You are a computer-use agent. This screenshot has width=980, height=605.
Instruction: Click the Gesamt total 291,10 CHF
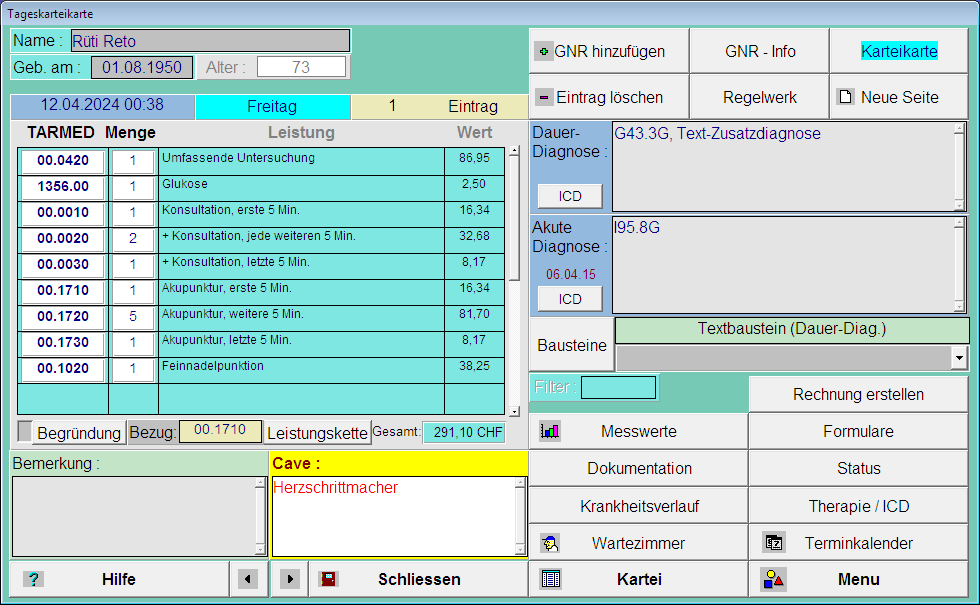click(464, 432)
